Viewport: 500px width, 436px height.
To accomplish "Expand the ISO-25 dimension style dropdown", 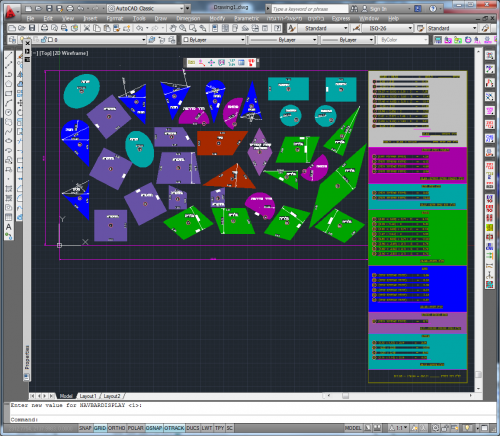I will pos(388,28).
